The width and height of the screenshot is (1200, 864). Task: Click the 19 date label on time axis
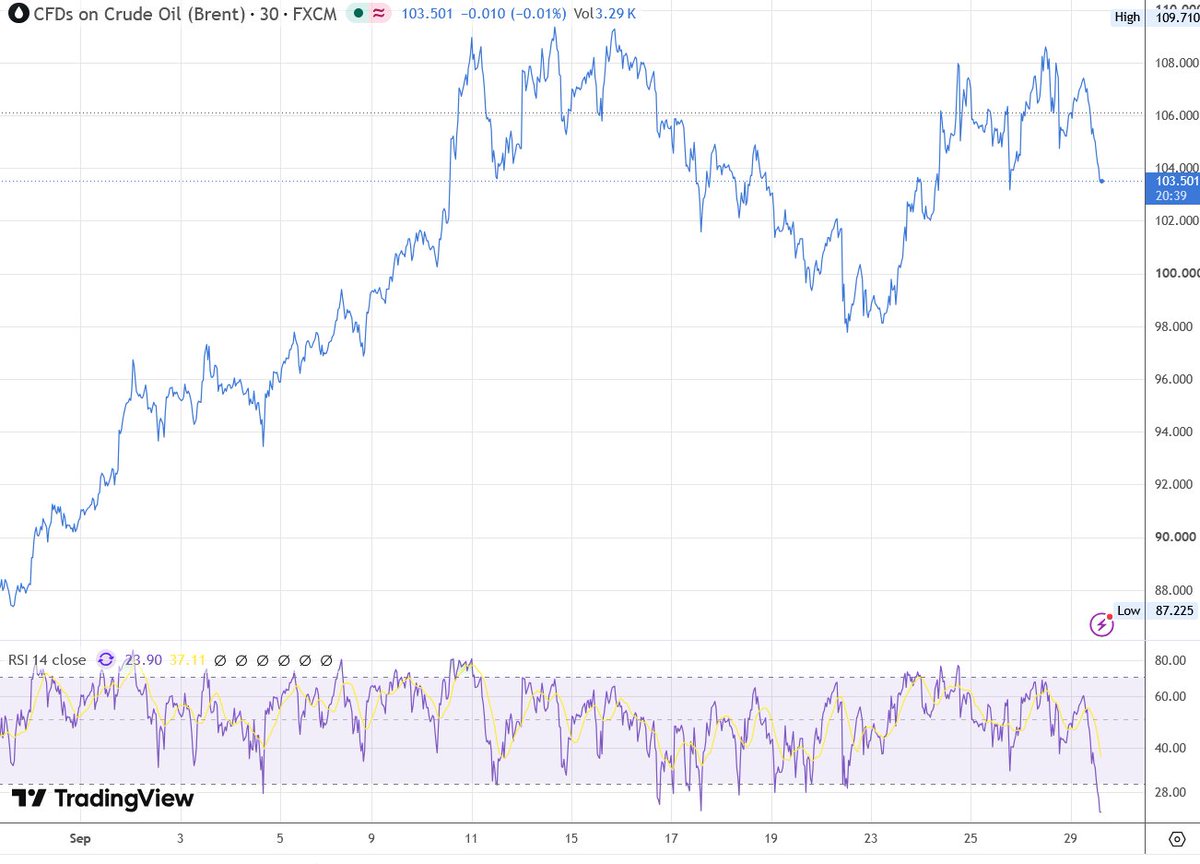tap(772, 838)
